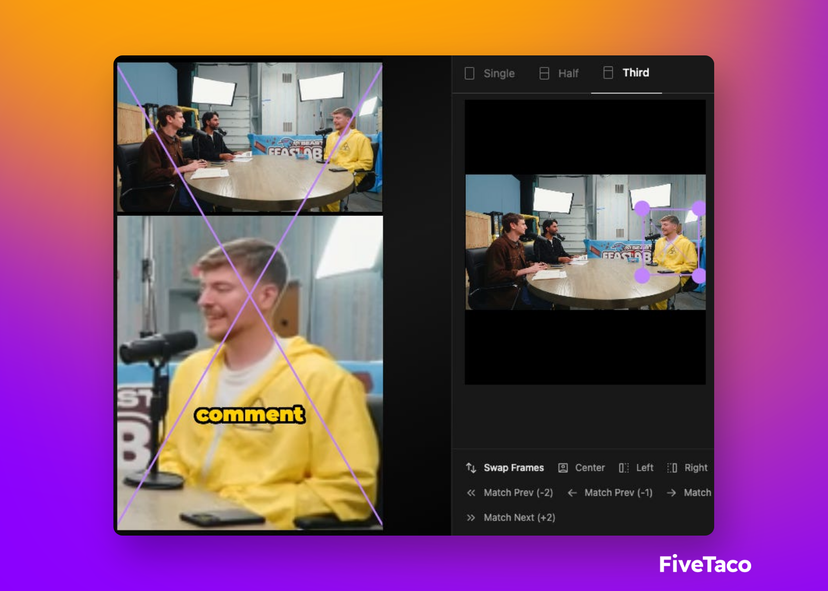Click the bottom-left purple crop handle
Image resolution: width=828 pixels, height=591 pixels.
click(642, 276)
